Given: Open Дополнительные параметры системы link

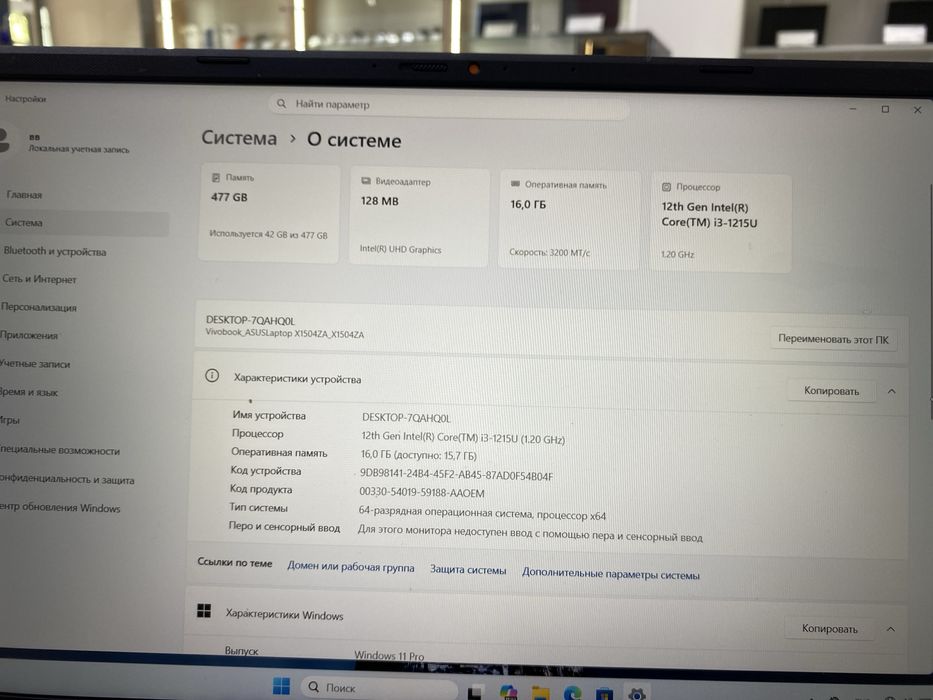Looking at the screenshot, I should [610, 574].
